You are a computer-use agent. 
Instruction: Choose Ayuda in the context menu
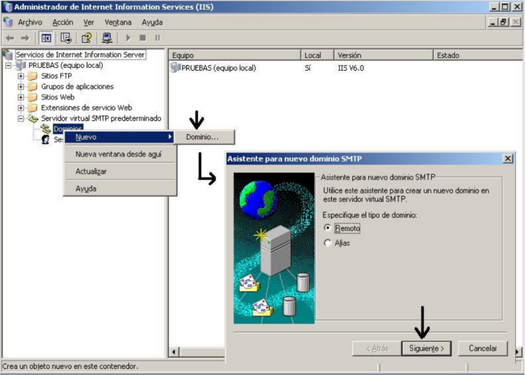click(120, 189)
